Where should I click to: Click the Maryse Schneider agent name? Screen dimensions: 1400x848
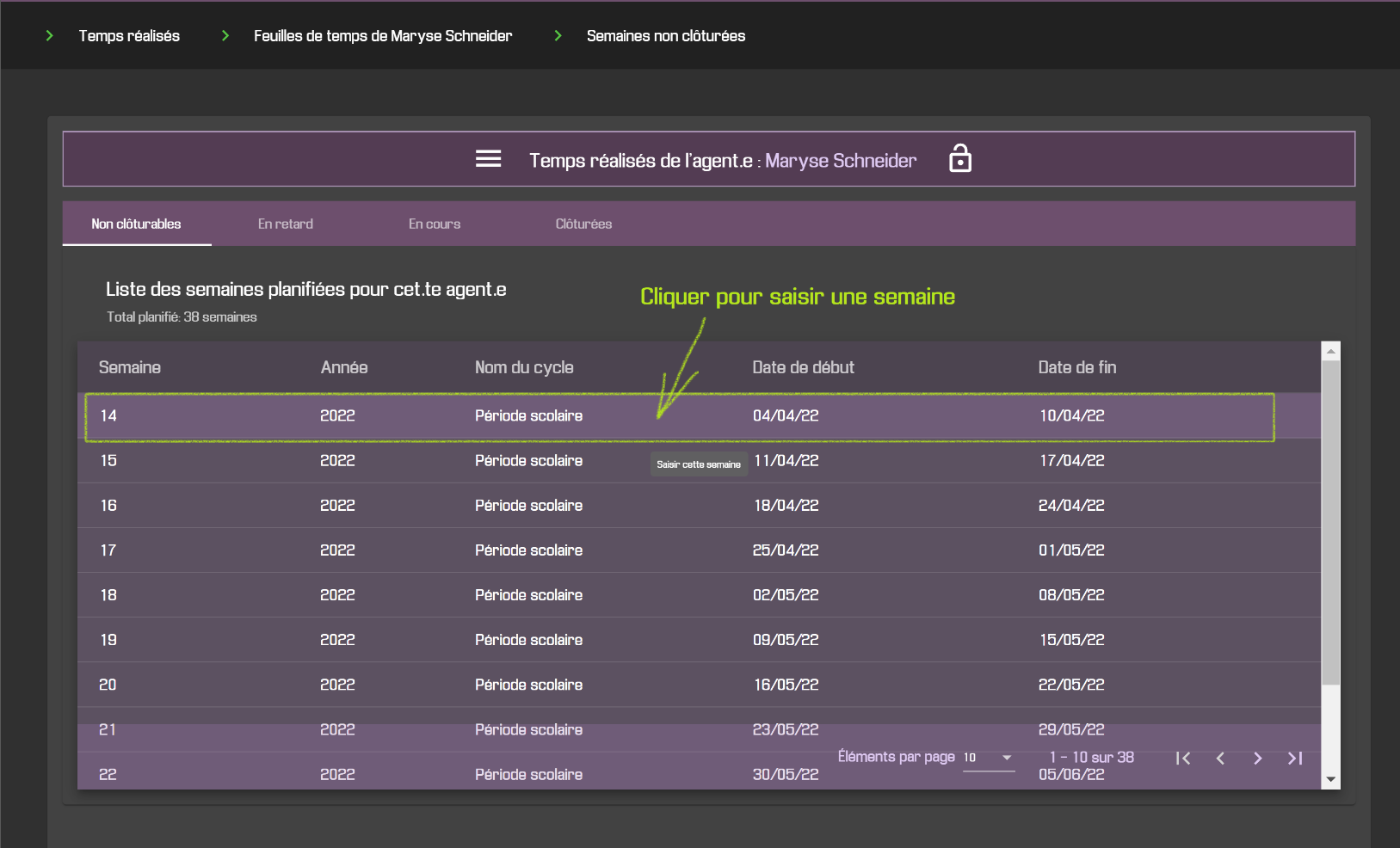pyautogui.click(x=841, y=161)
